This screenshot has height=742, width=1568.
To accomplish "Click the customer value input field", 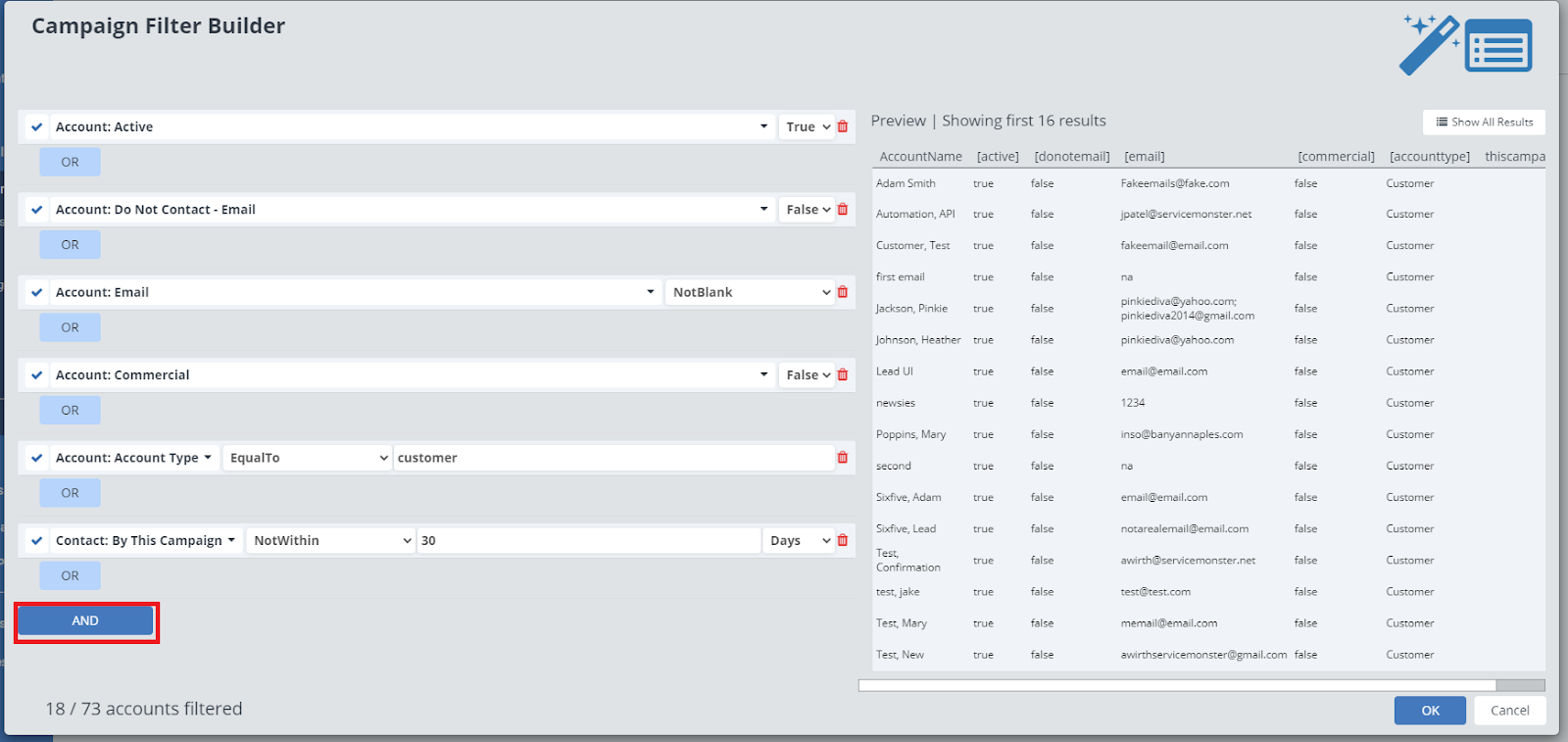I will pyautogui.click(x=612, y=458).
